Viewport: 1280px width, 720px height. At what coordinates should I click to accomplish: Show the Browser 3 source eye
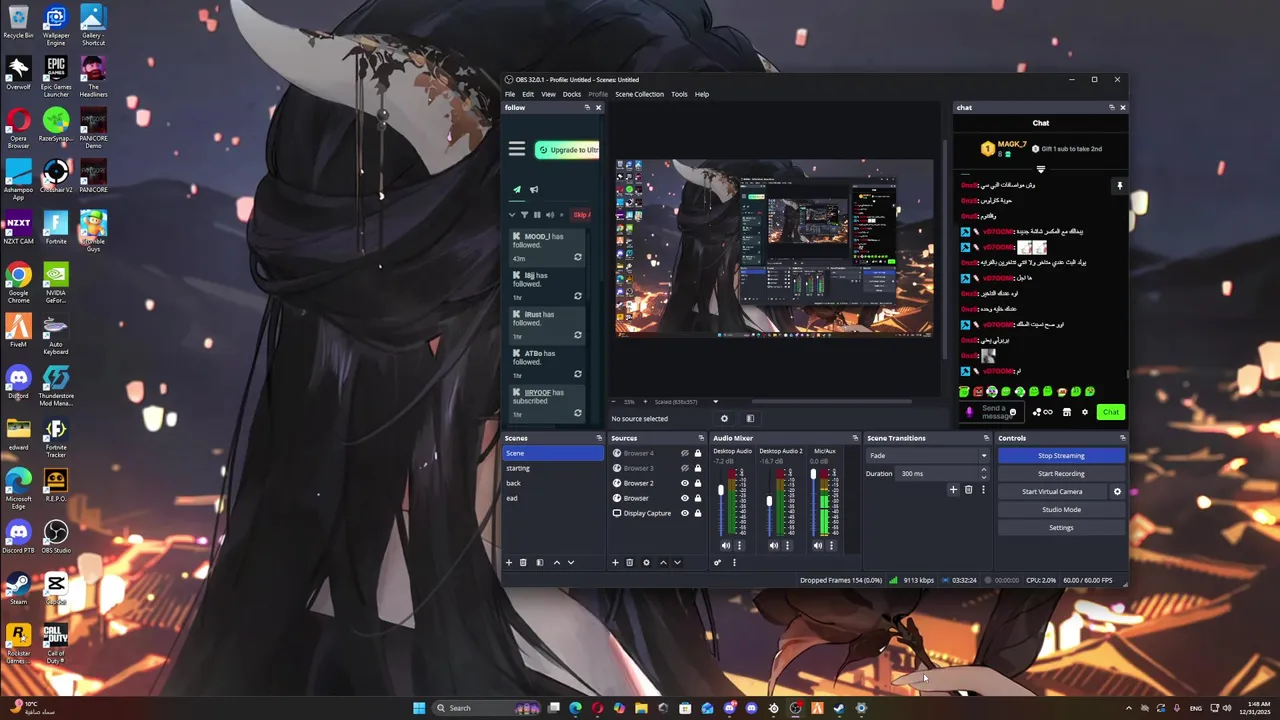[x=685, y=468]
